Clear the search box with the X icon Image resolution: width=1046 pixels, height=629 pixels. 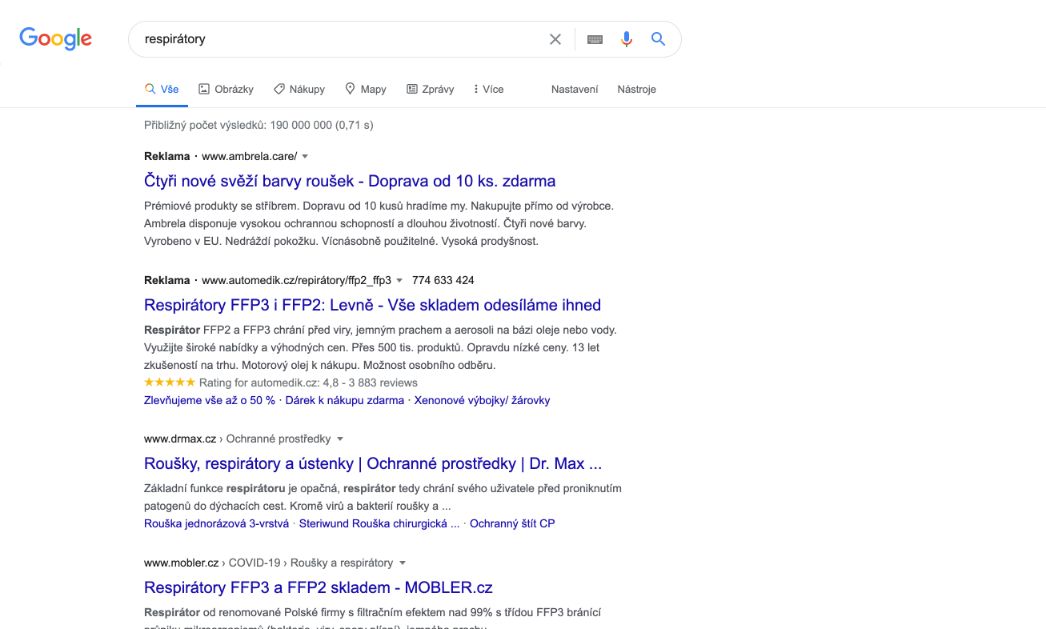coord(555,39)
